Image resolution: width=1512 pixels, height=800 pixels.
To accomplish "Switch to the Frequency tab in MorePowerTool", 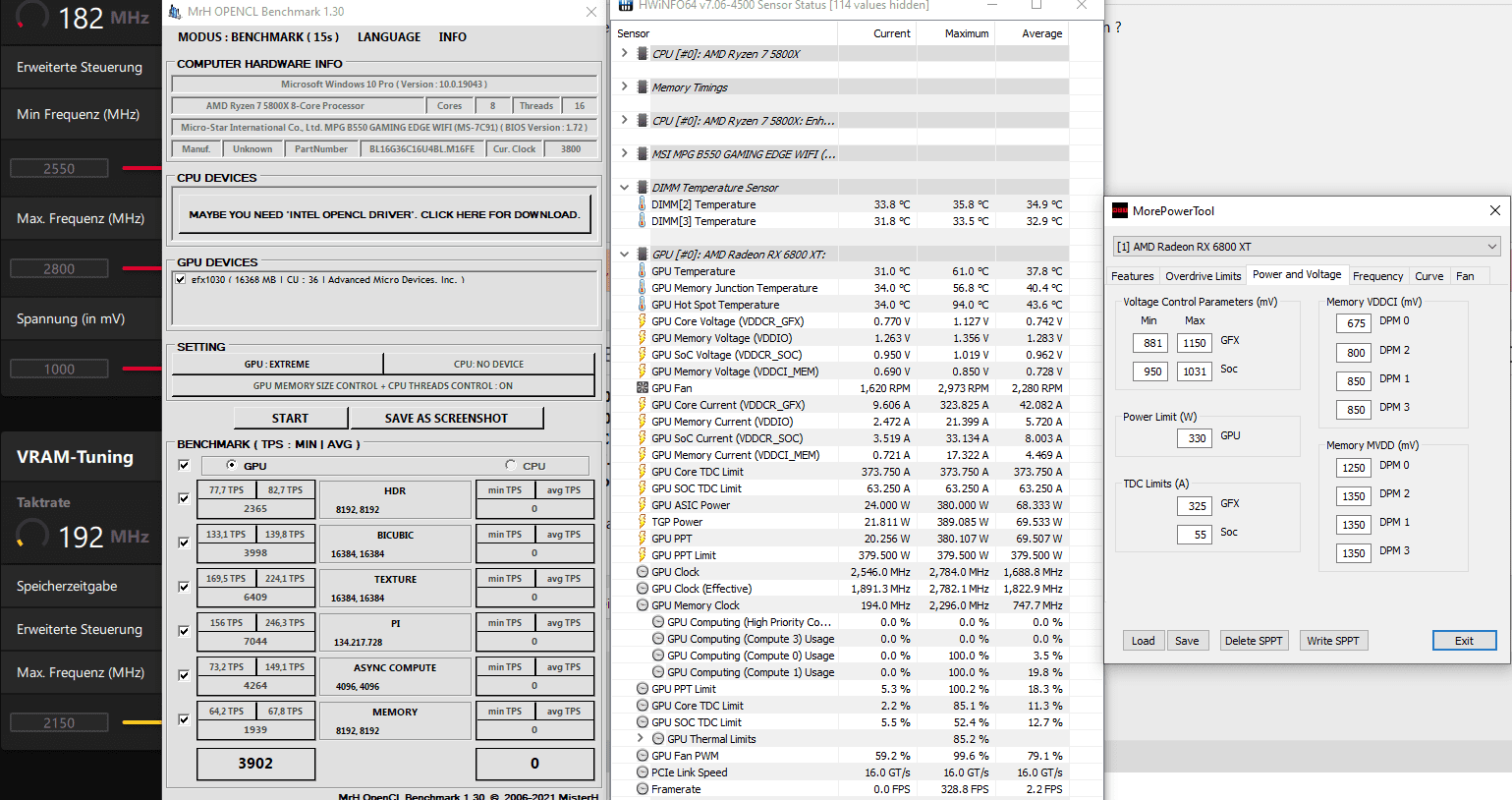I will tap(1377, 276).
